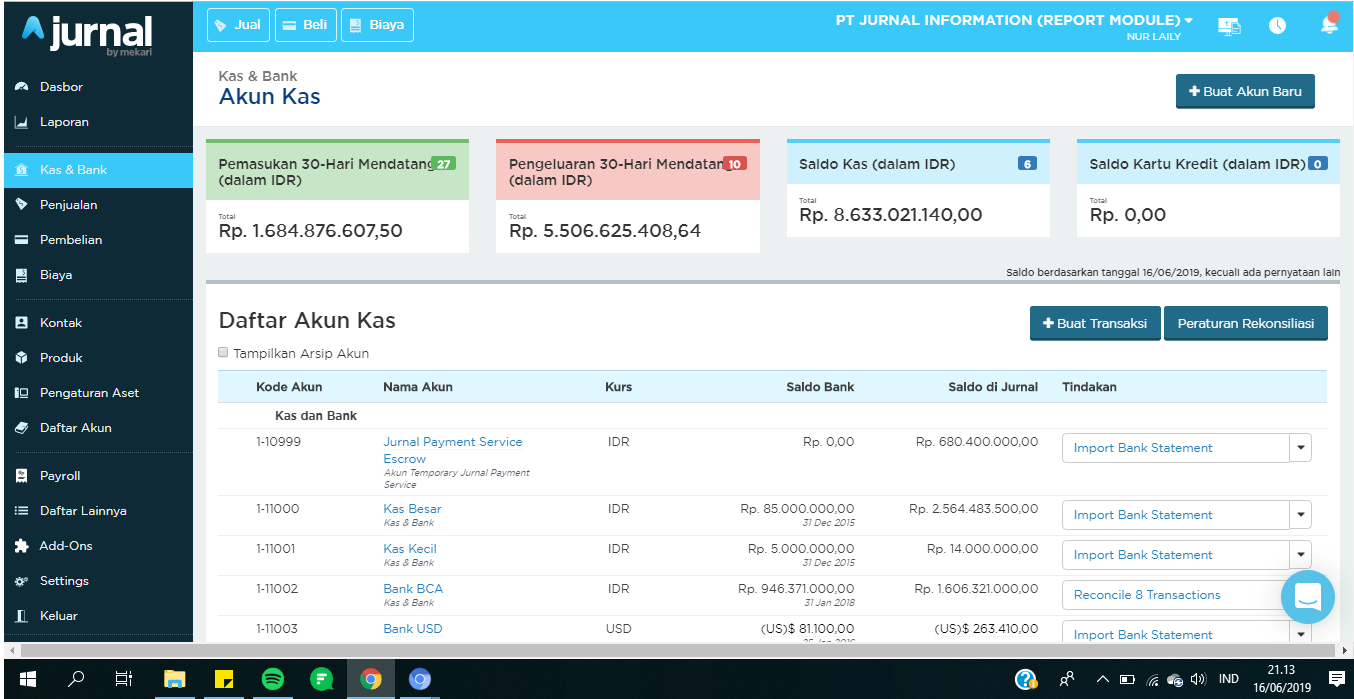Click the Jurnal logo

coord(88,34)
